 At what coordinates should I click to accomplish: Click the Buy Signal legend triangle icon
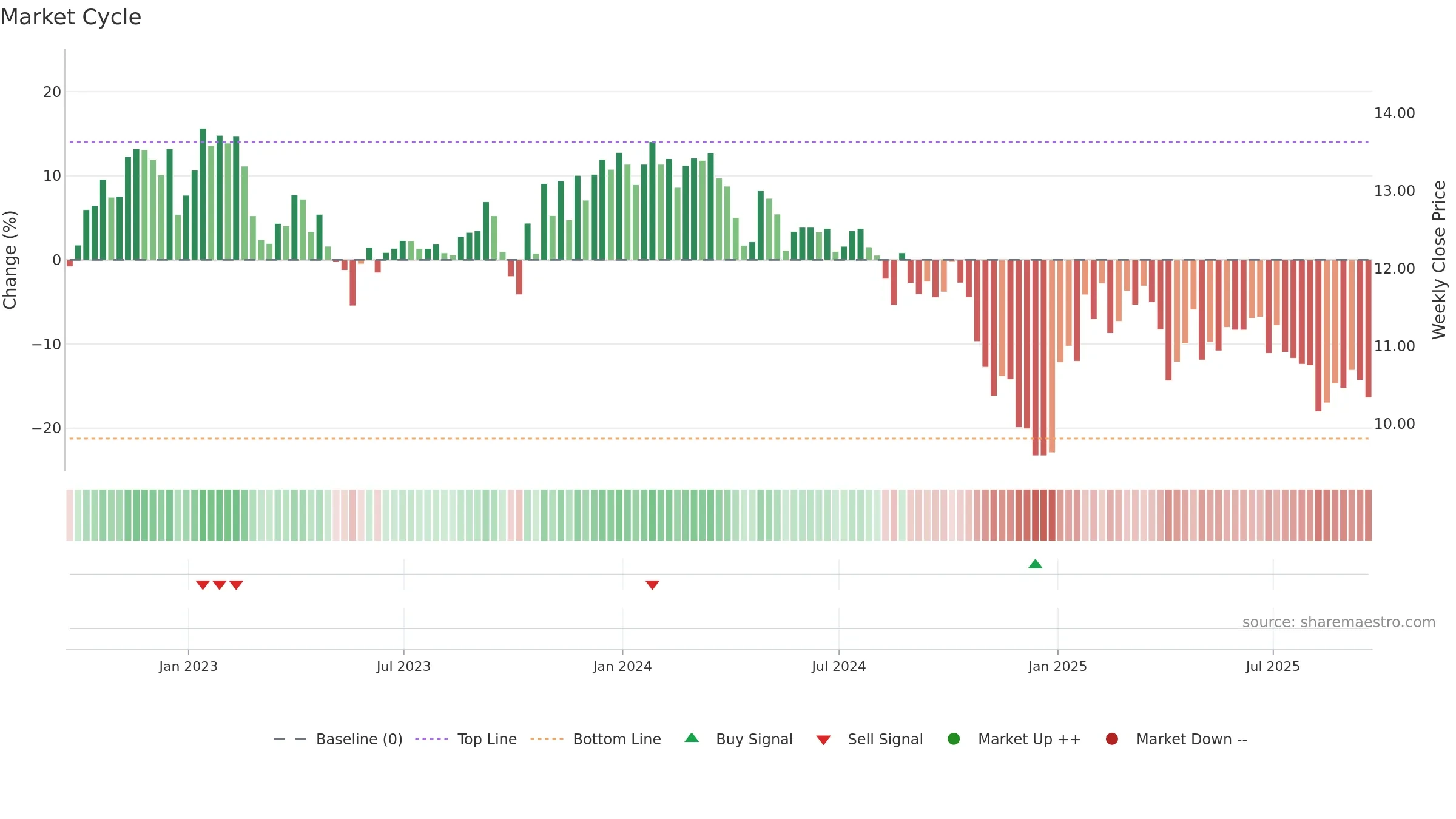click(x=692, y=738)
